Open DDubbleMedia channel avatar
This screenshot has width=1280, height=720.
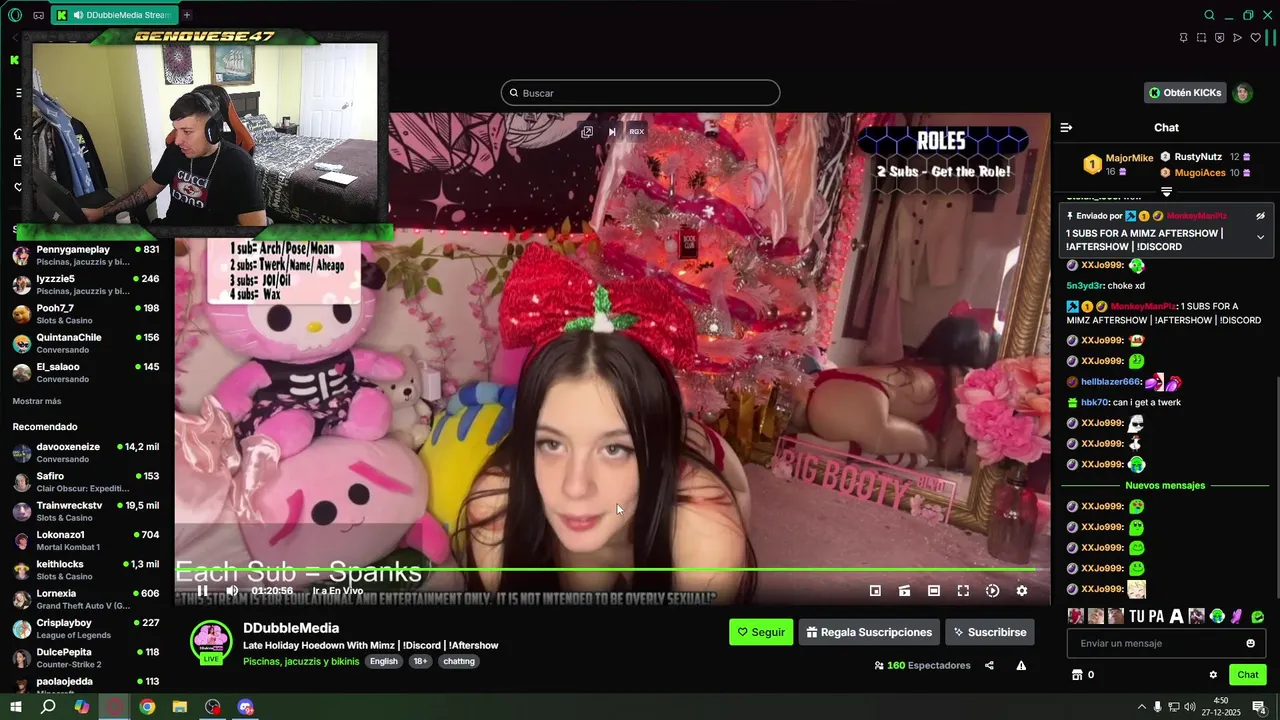coord(211,642)
